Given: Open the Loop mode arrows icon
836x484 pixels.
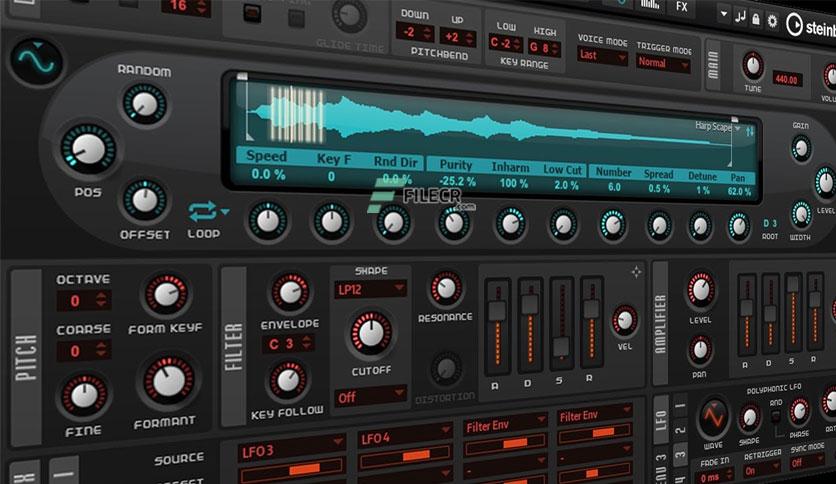Looking at the screenshot, I should pyautogui.click(x=203, y=212).
